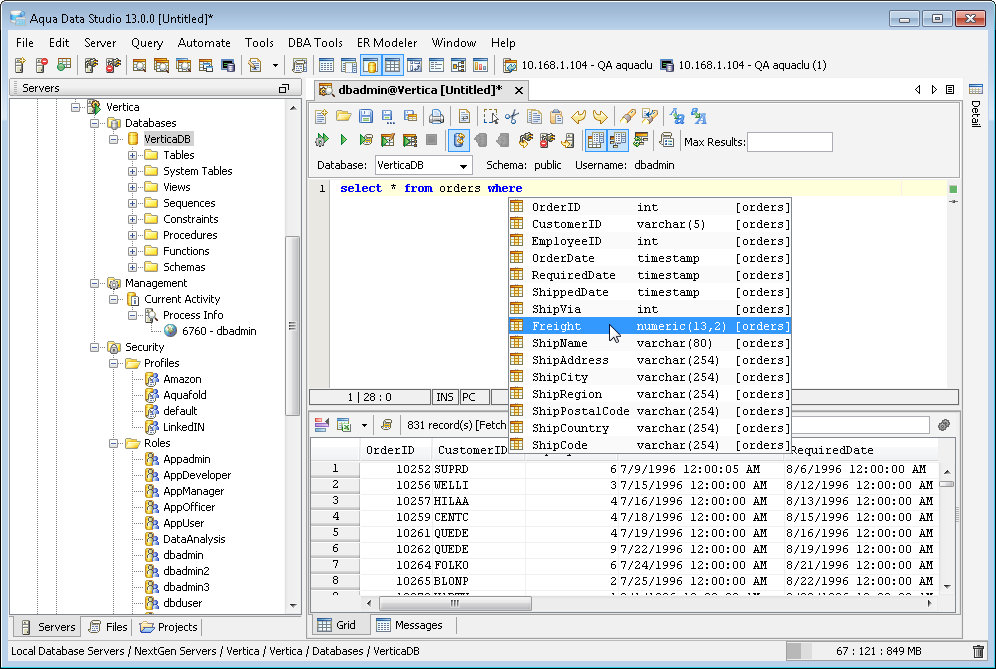Screen dimensions: 996x669
Task: Toggle the second highlighted results layout button
Action: coord(617,140)
